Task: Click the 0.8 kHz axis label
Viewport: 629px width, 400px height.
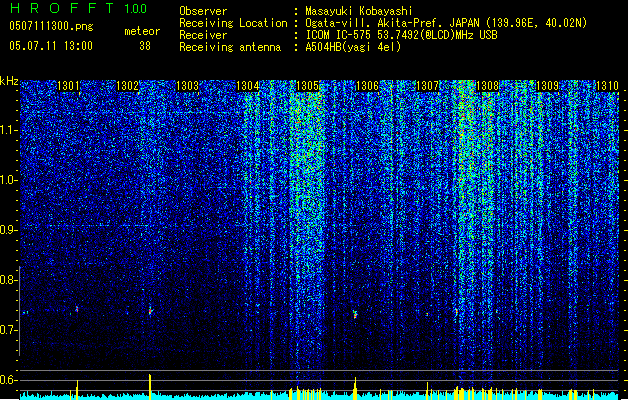Action: (x=8, y=280)
